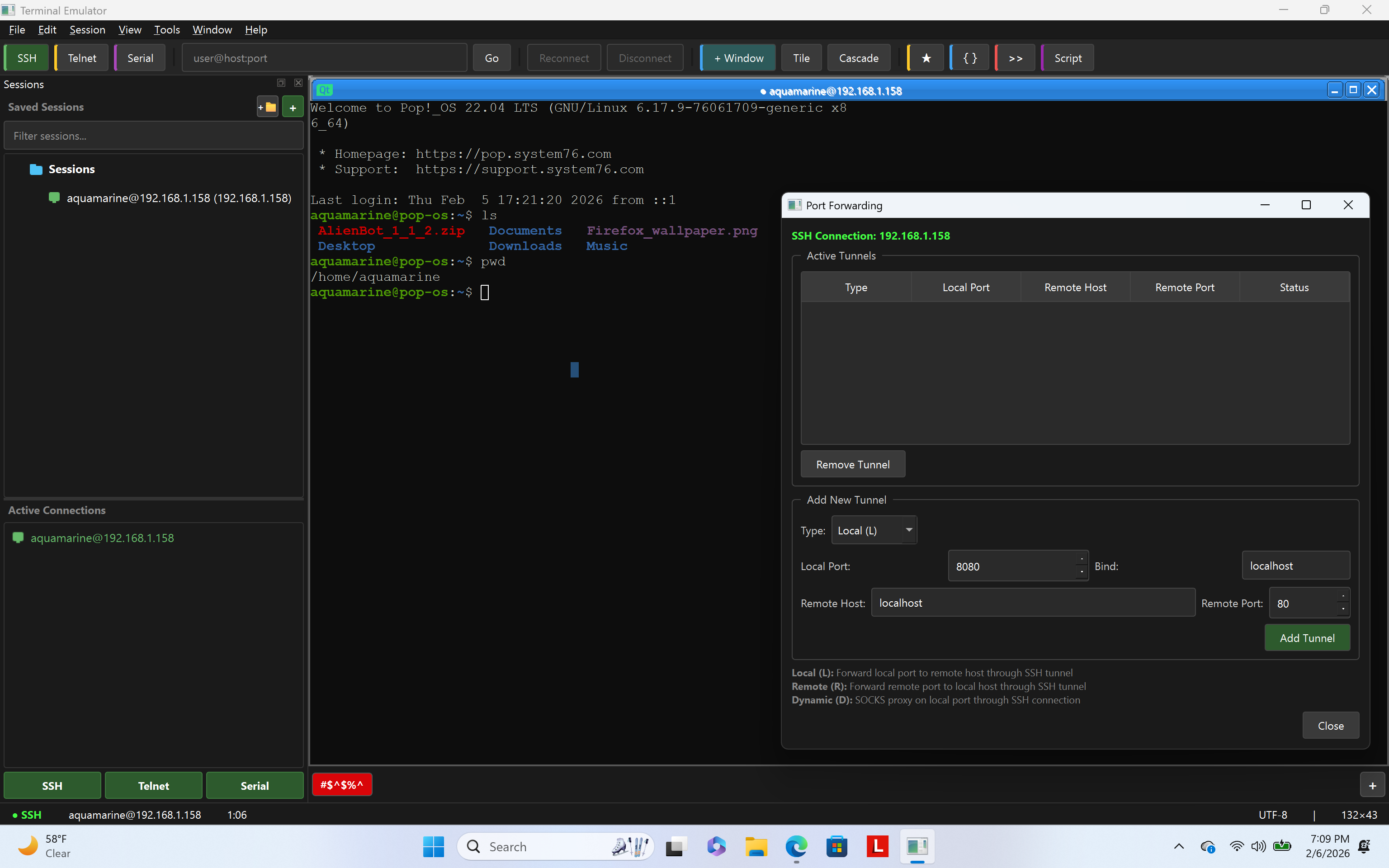
Task: Click the green SSH button below Active Connections
Action: (52, 785)
